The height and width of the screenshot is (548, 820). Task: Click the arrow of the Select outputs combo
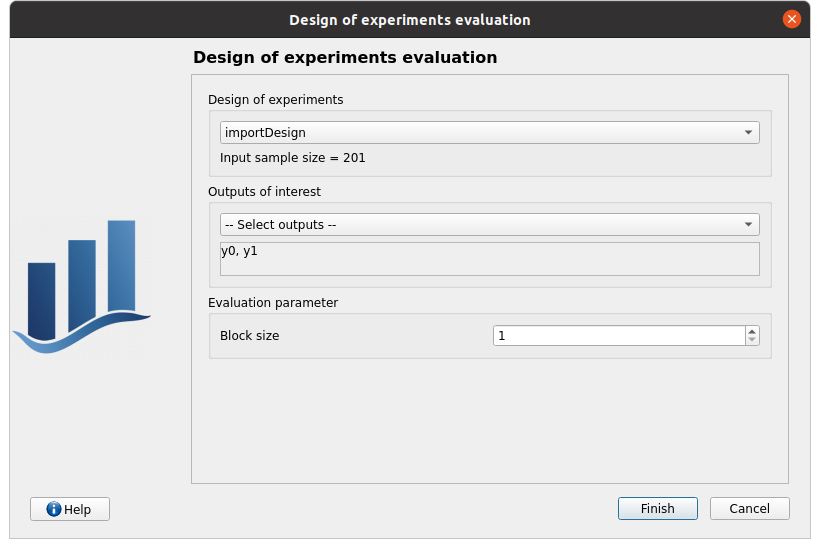pos(748,225)
